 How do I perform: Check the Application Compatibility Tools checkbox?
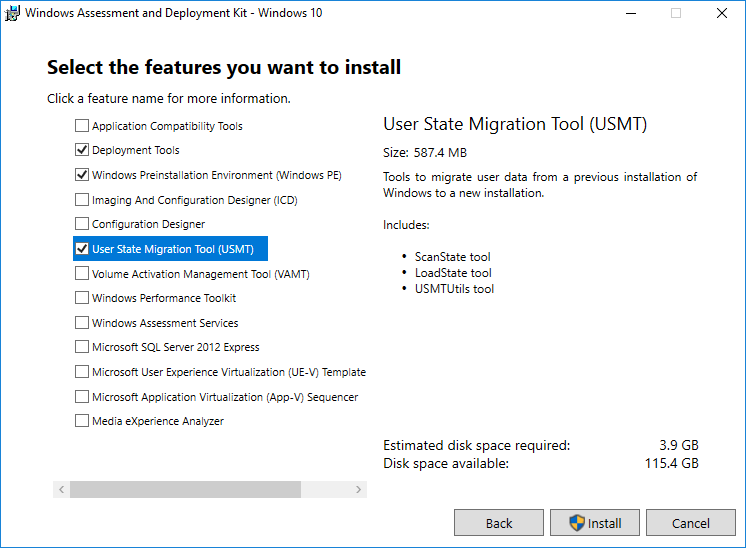coord(81,126)
